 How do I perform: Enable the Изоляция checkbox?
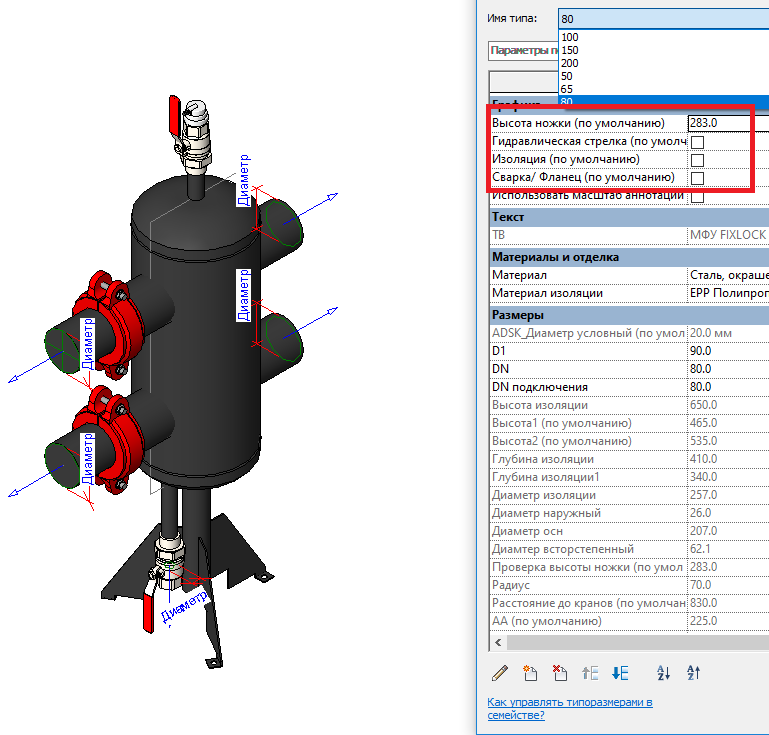698,160
